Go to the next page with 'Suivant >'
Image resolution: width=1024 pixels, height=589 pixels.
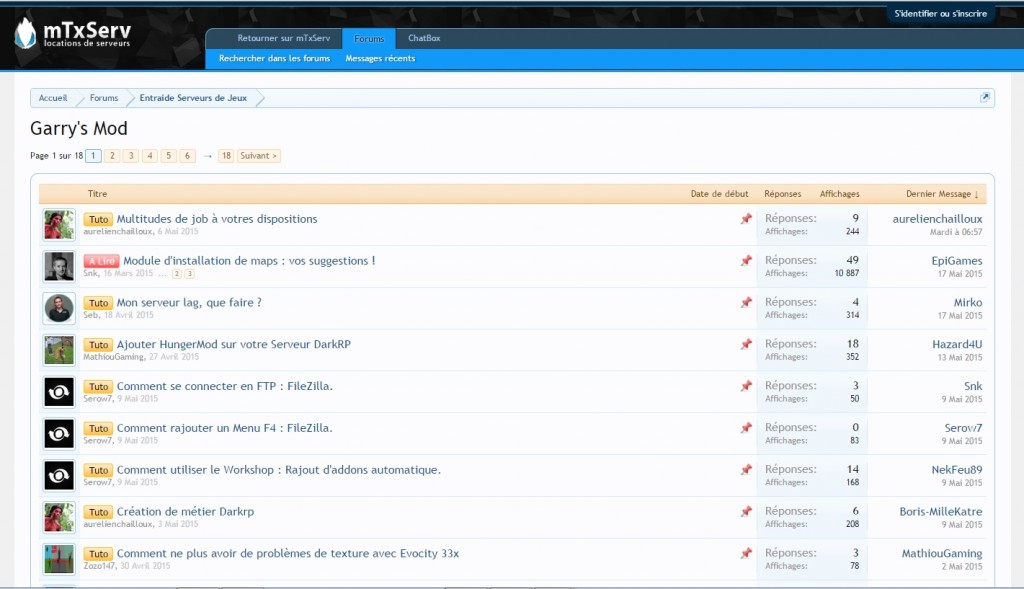(x=259, y=156)
